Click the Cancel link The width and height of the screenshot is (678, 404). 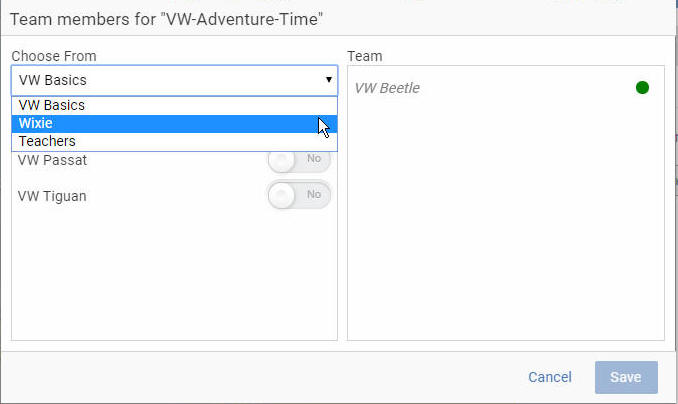[550, 377]
